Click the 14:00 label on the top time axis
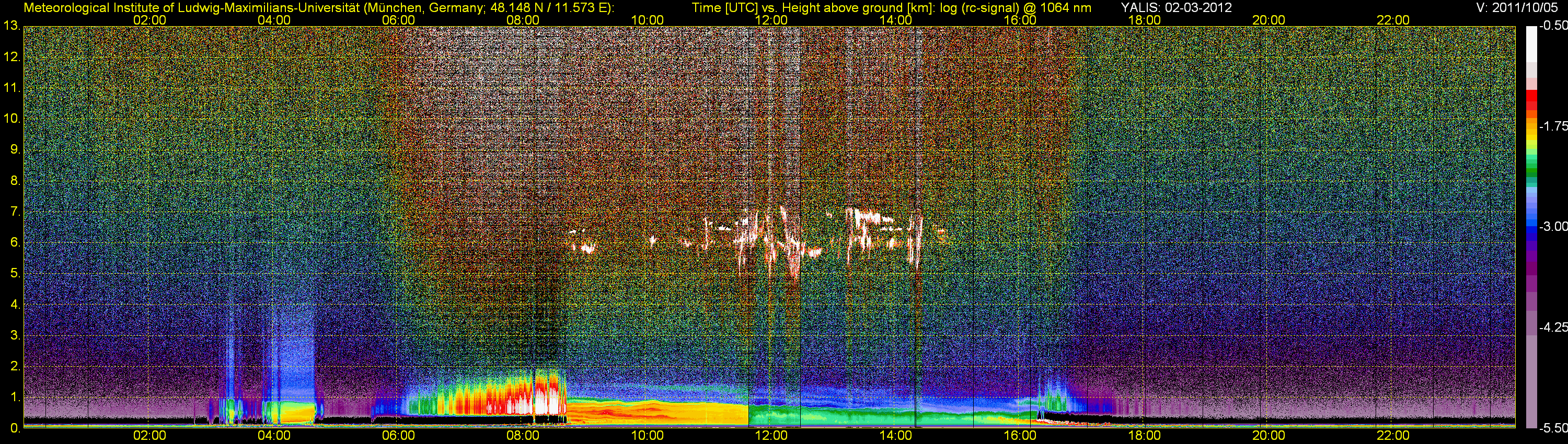Viewport: 1568px width, 444px height. point(895,20)
